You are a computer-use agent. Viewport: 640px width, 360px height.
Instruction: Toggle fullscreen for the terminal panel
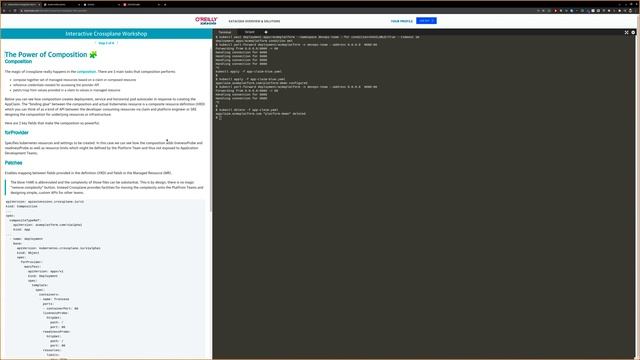(x=627, y=32)
